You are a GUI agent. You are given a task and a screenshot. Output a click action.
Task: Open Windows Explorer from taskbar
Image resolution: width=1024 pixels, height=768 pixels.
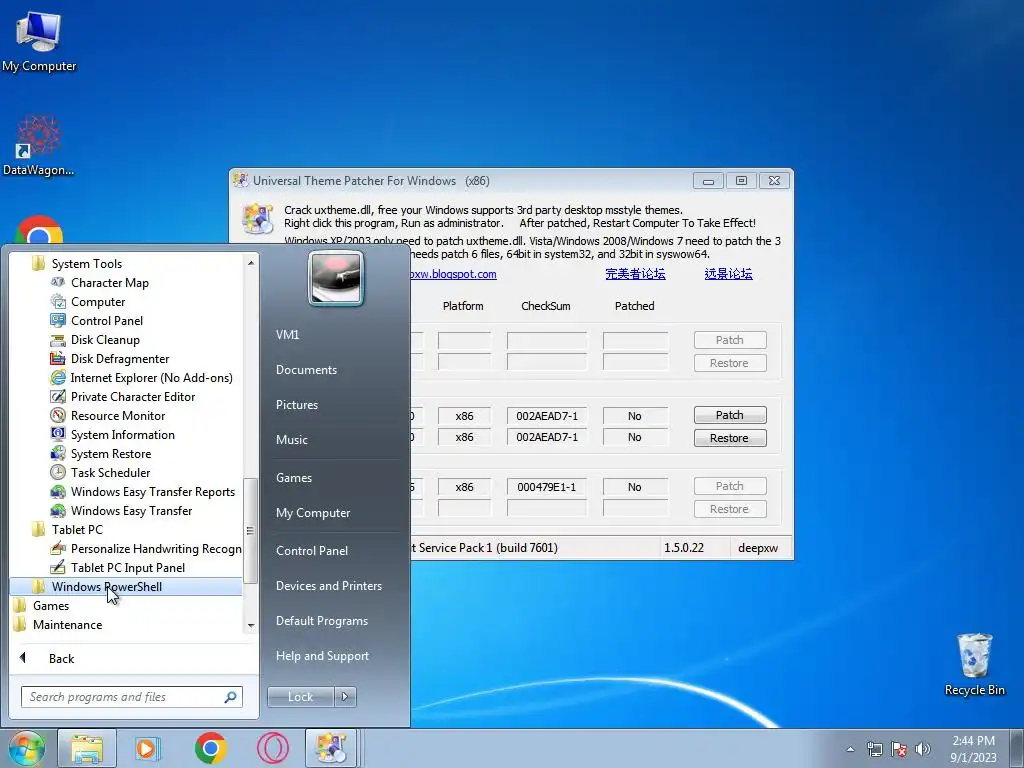point(87,748)
